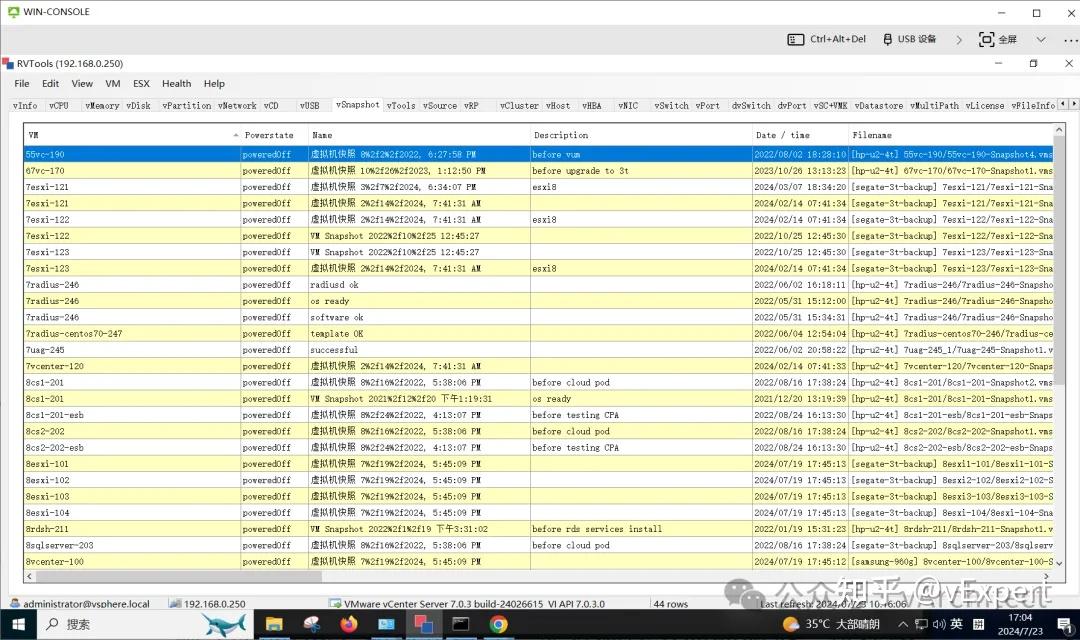Open the USB 设备 menu
The width and height of the screenshot is (1080, 640).
[909, 39]
